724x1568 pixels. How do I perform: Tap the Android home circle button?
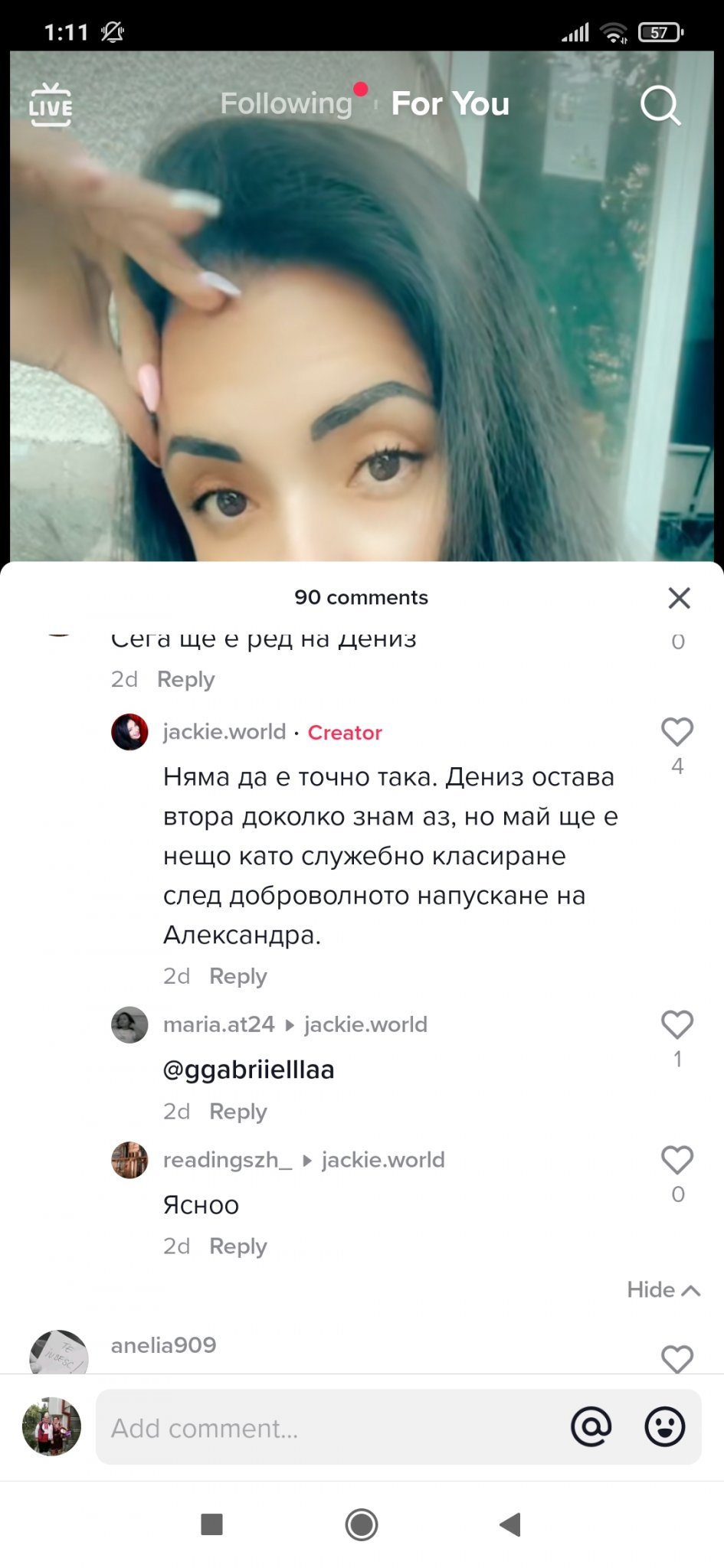(362, 1524)
